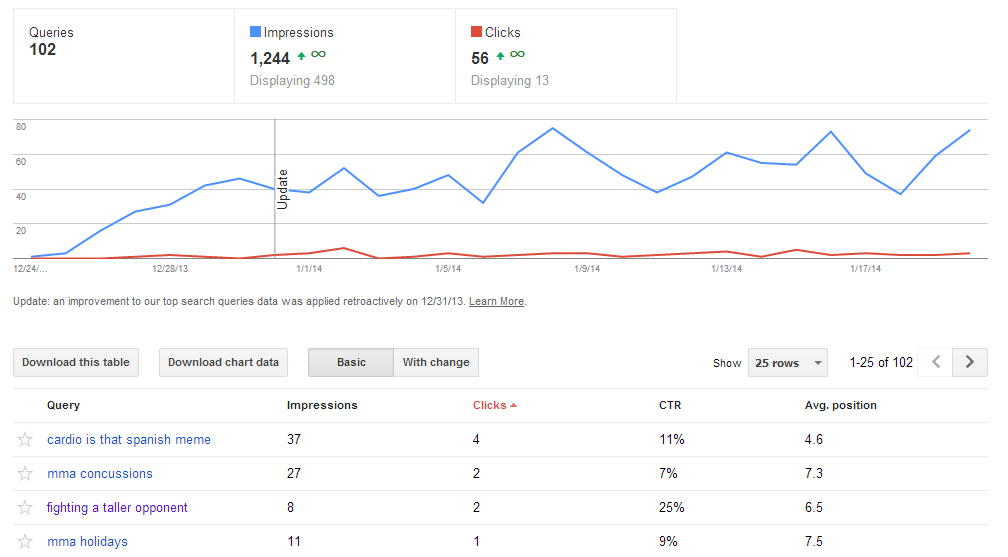Go to next page of results

pyautogui.click(x=969, y=362)
